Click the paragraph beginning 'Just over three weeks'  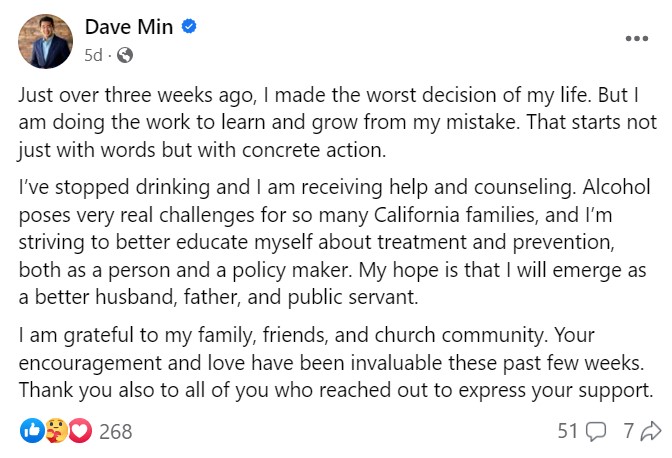337,123
